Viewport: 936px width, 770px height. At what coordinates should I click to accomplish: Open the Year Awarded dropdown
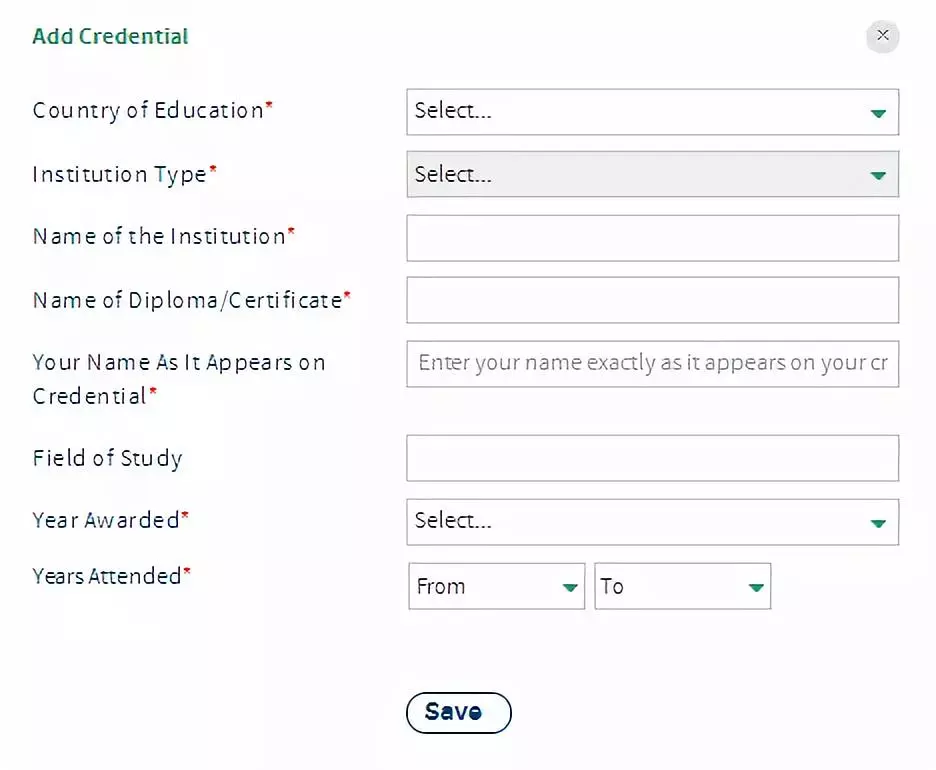[640, 521]
